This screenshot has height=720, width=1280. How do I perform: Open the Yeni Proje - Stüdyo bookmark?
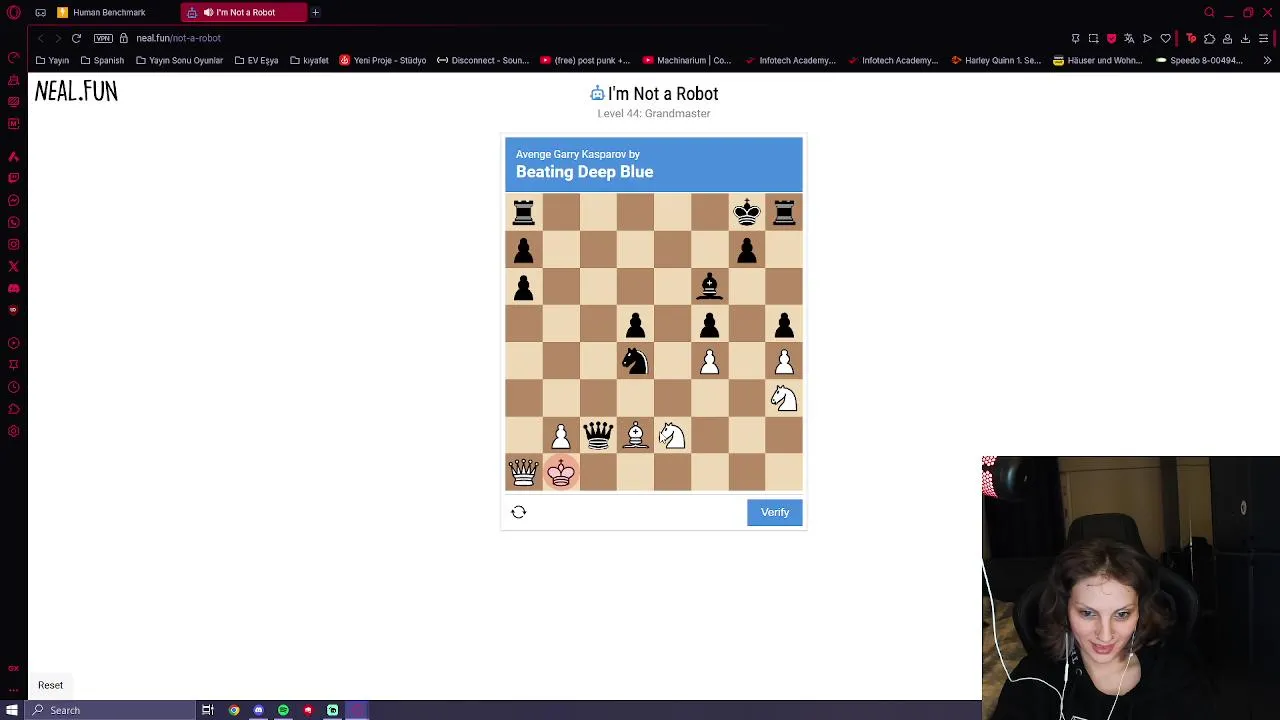tap(383, 60)
